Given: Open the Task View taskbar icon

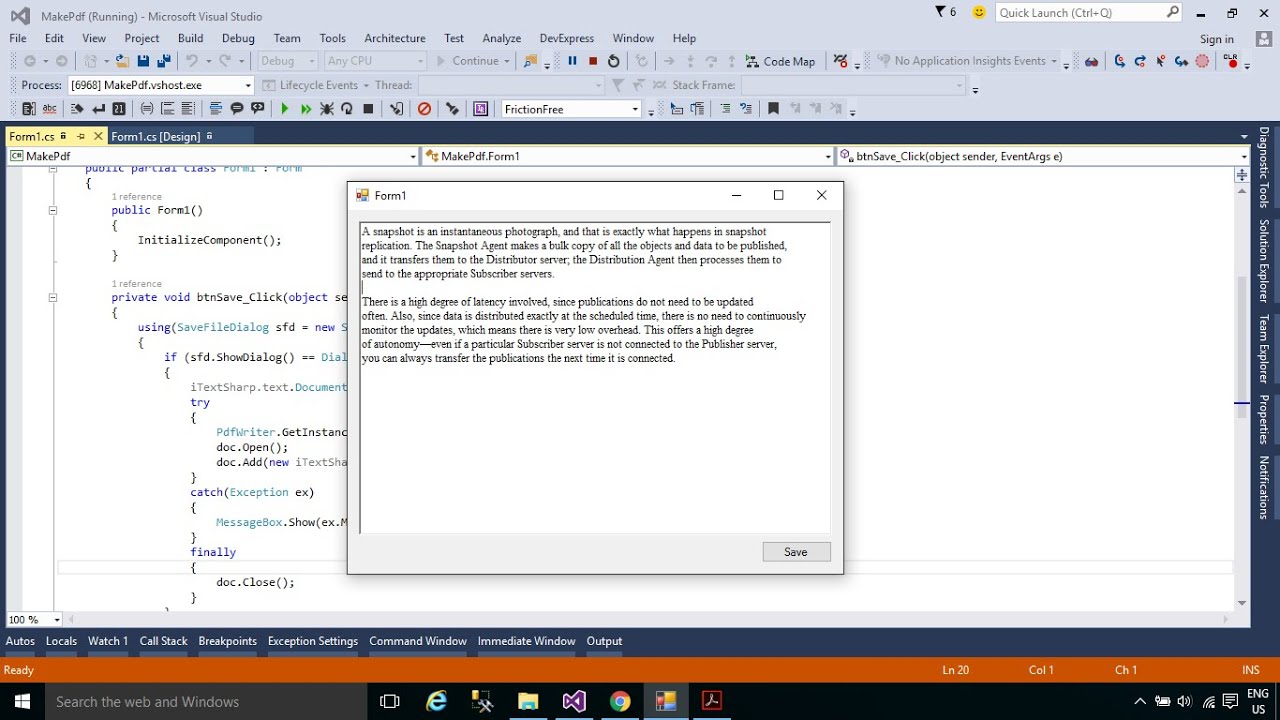Looking at the screenshot, I should point(390,701).
